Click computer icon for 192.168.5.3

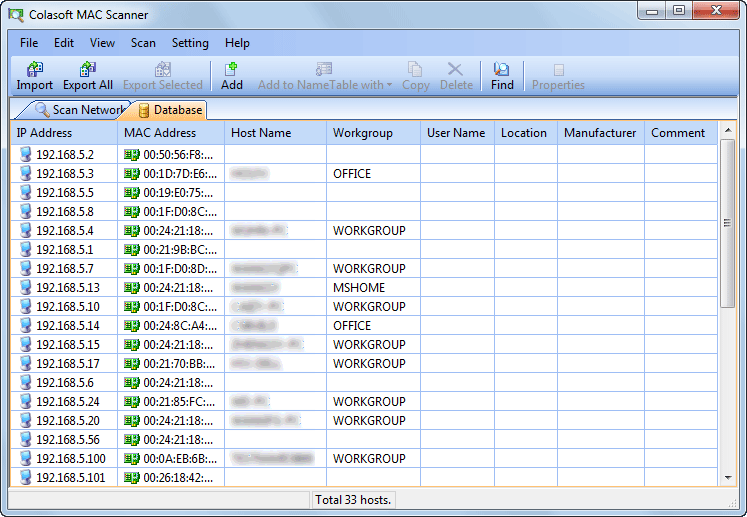coord(26,173)
